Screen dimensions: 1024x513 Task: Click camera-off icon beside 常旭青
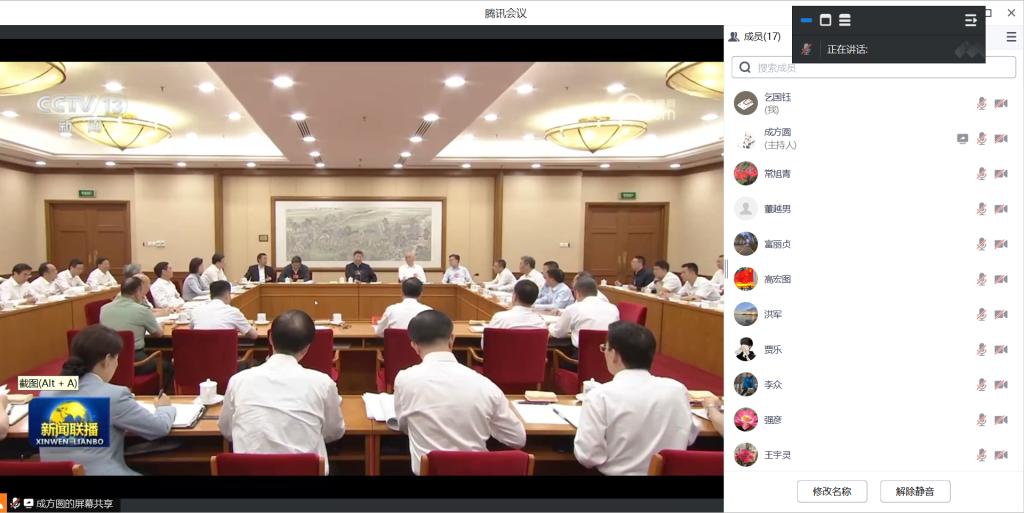[x=1000, y=174]
